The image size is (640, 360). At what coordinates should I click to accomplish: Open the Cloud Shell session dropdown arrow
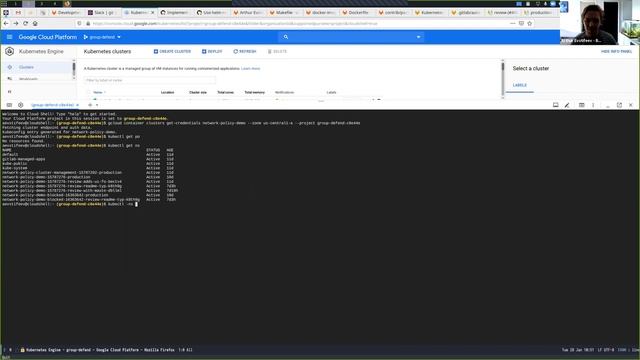97,105
